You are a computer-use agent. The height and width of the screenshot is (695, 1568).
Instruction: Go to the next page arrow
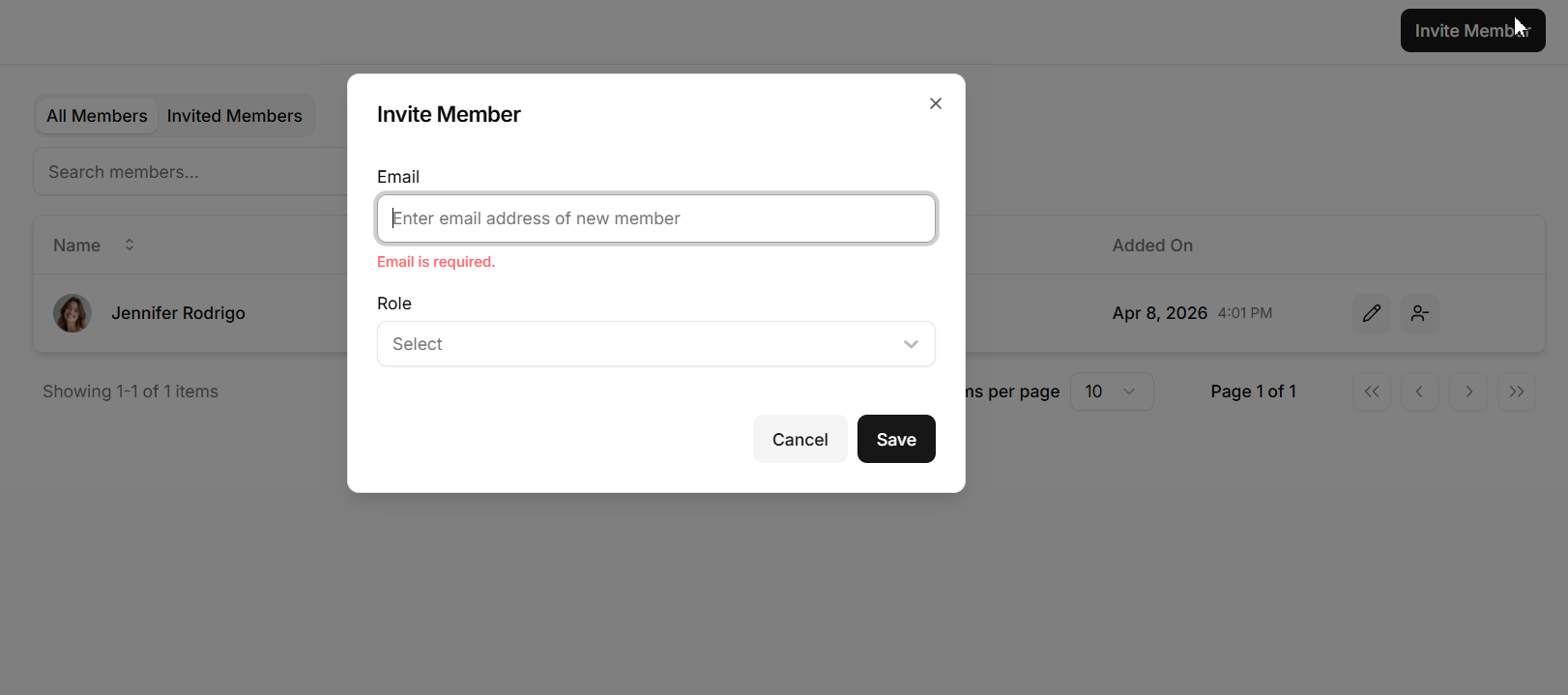(x=1468, y=391)
